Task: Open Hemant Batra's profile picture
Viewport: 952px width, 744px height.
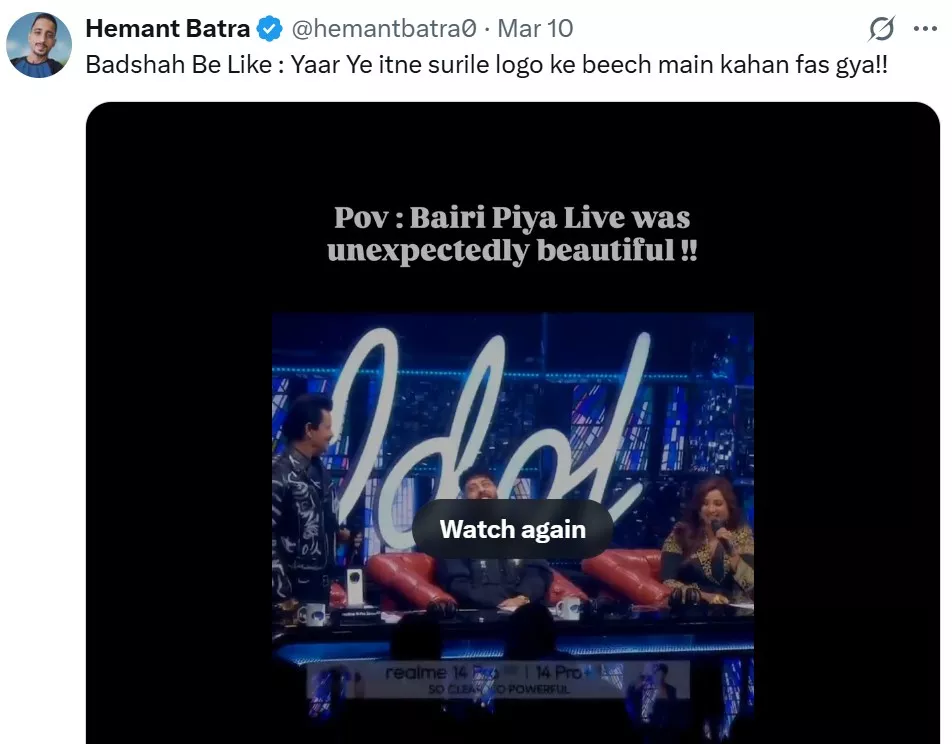Action: tap(39, 45)
